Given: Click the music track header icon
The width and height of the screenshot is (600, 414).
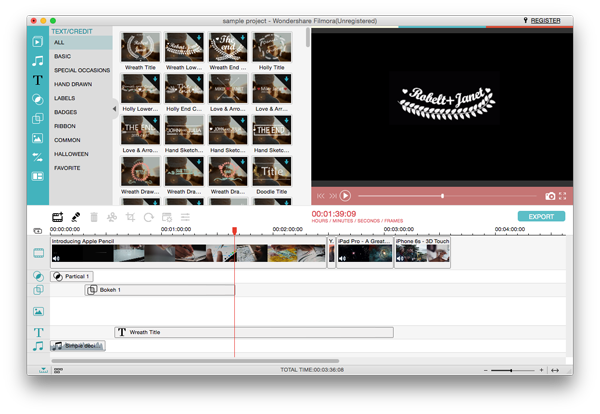Looking at the screenshot, I should coord(38,346).
